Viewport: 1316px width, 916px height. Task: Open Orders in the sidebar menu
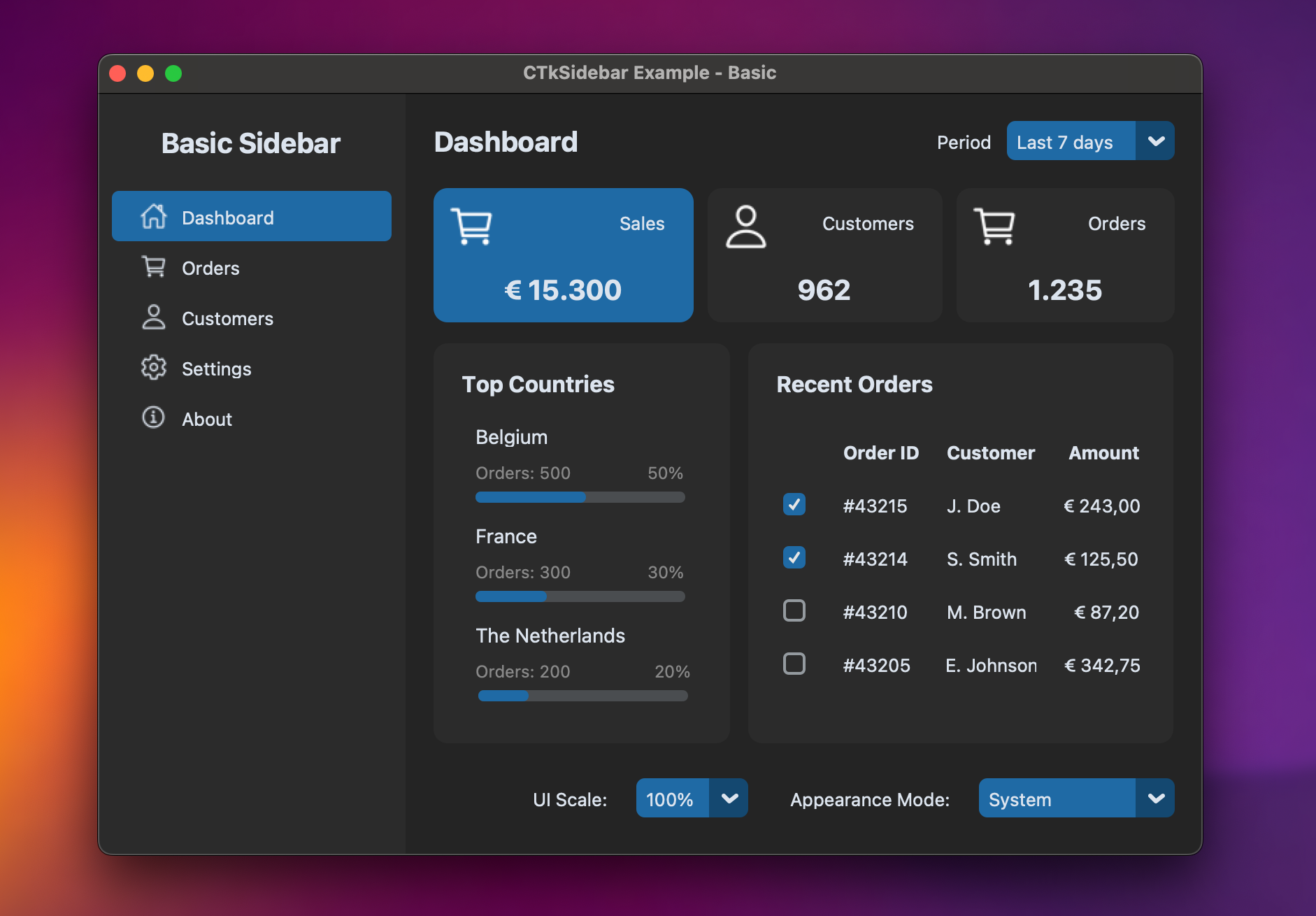252,267
